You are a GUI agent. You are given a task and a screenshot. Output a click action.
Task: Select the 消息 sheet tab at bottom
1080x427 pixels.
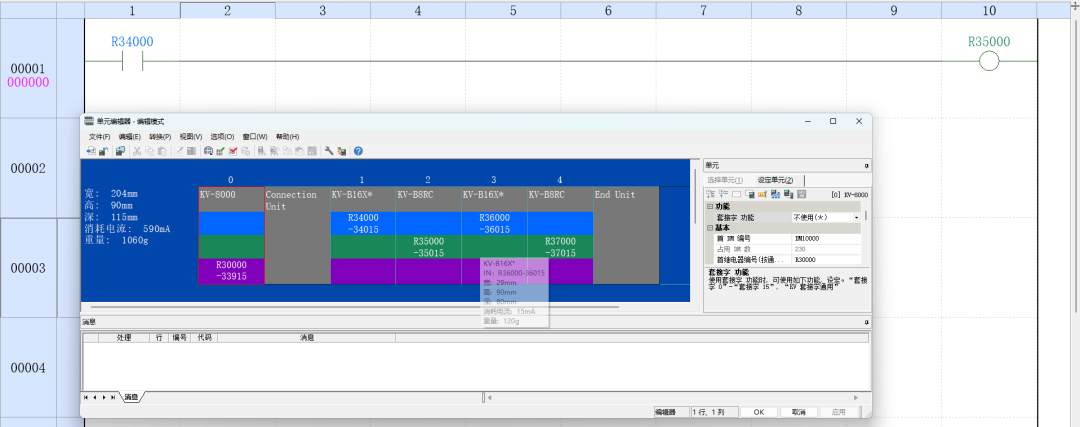coord(130,397)
